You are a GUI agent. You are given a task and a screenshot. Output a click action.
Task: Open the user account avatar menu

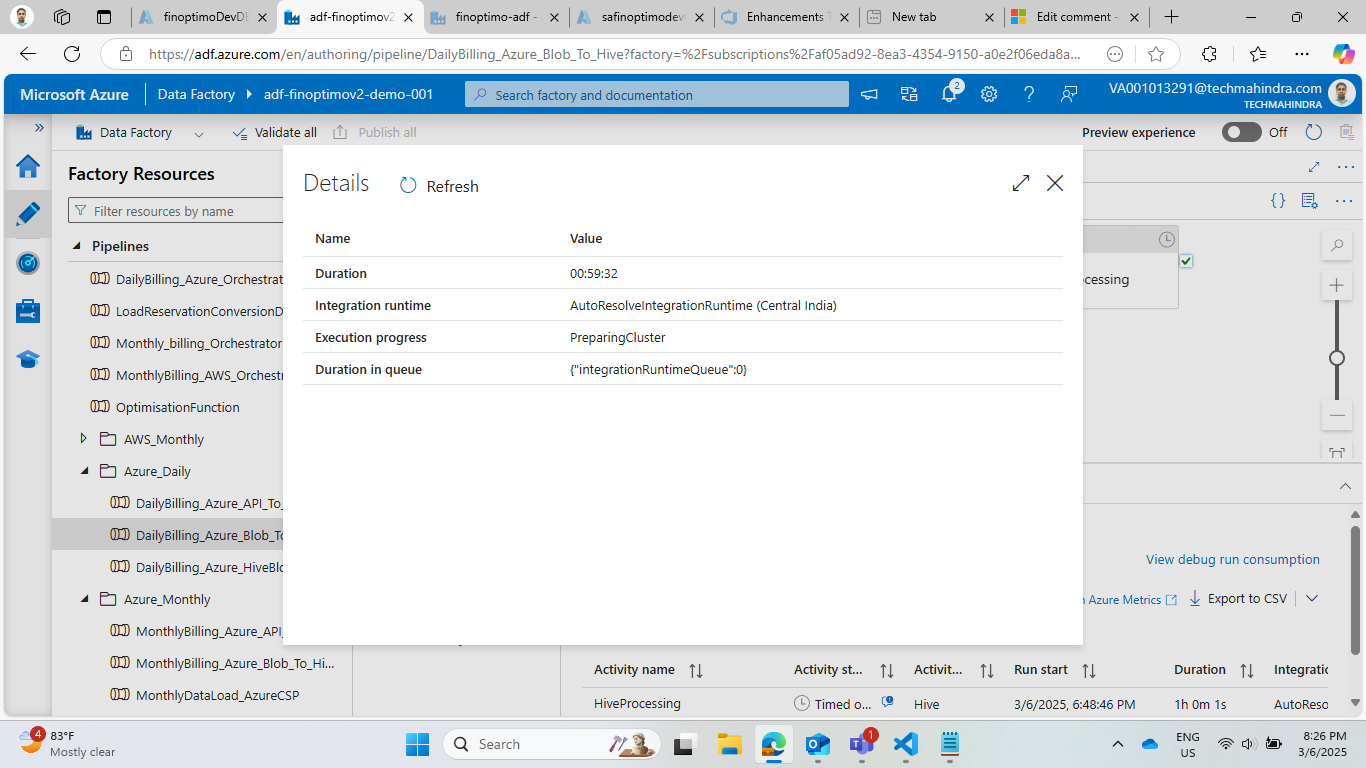[1343, 94]
